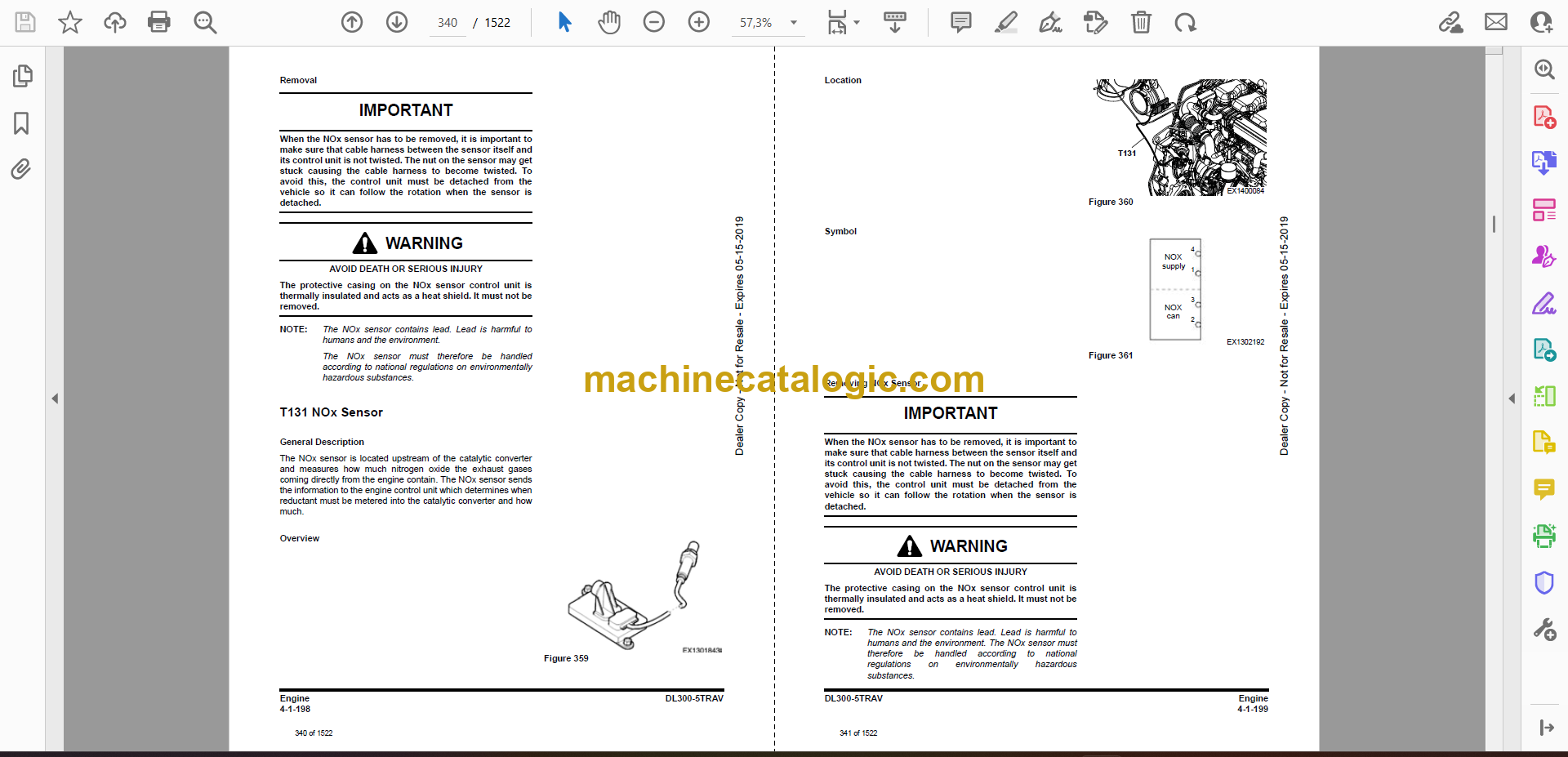Go to the previous page
The height and width of the screenshot is (757, 1568).
click(352, 22)
